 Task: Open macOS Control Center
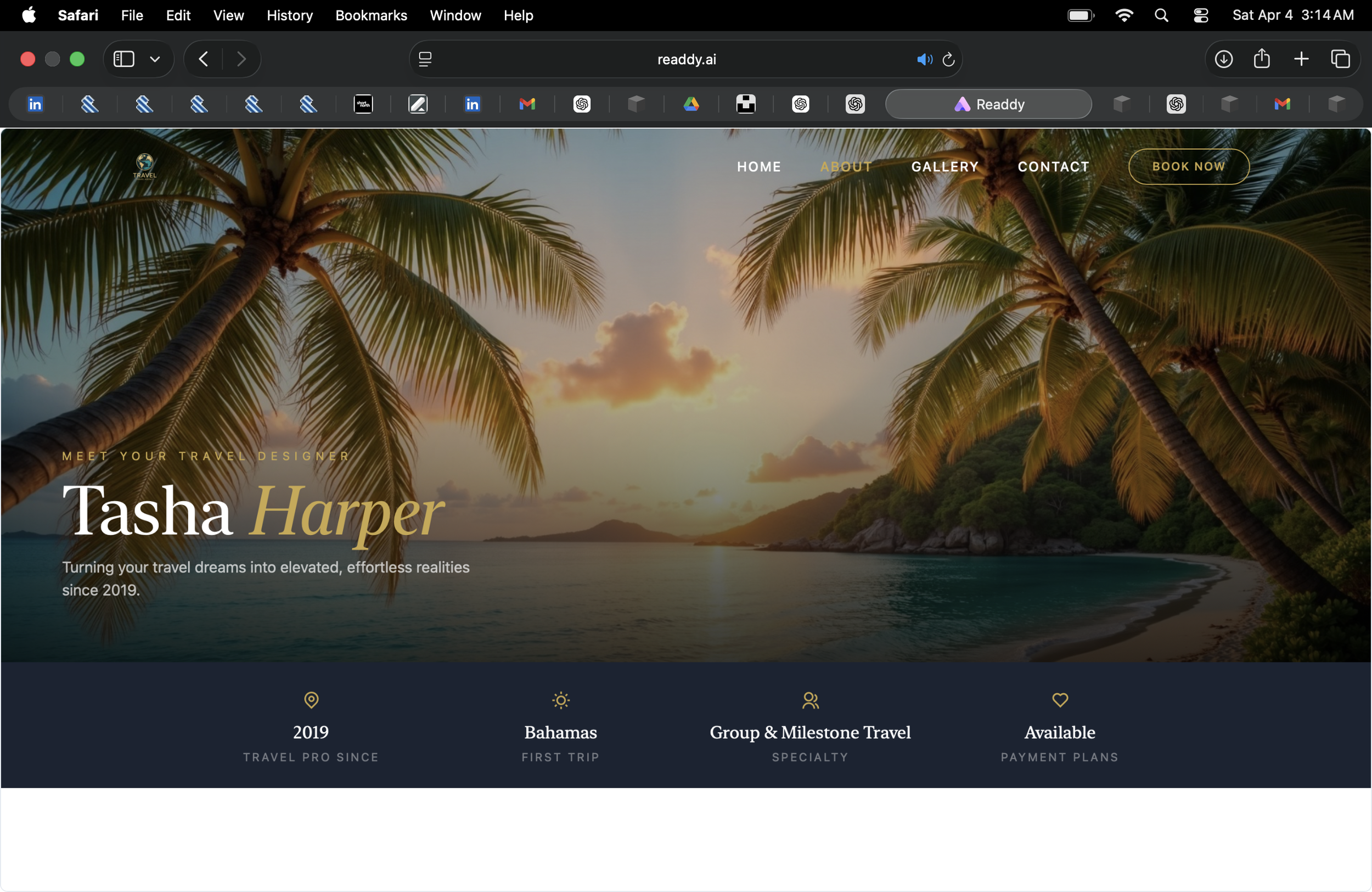coord(1200,15)
